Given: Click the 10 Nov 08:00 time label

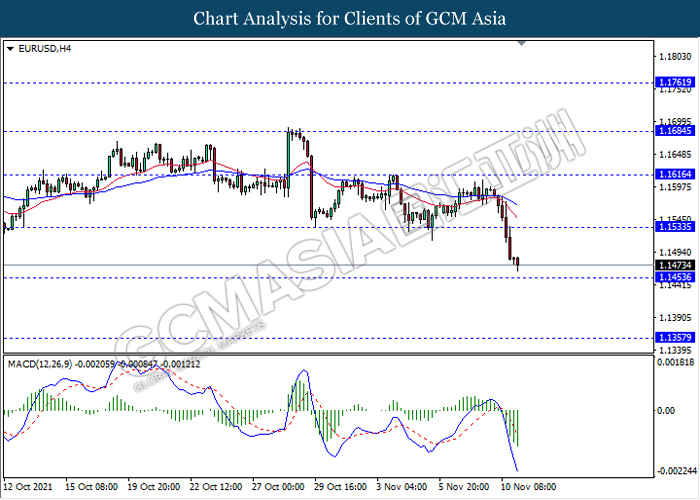Looking at the screenshot, I should pyautogui.click(x=528, y=487).
